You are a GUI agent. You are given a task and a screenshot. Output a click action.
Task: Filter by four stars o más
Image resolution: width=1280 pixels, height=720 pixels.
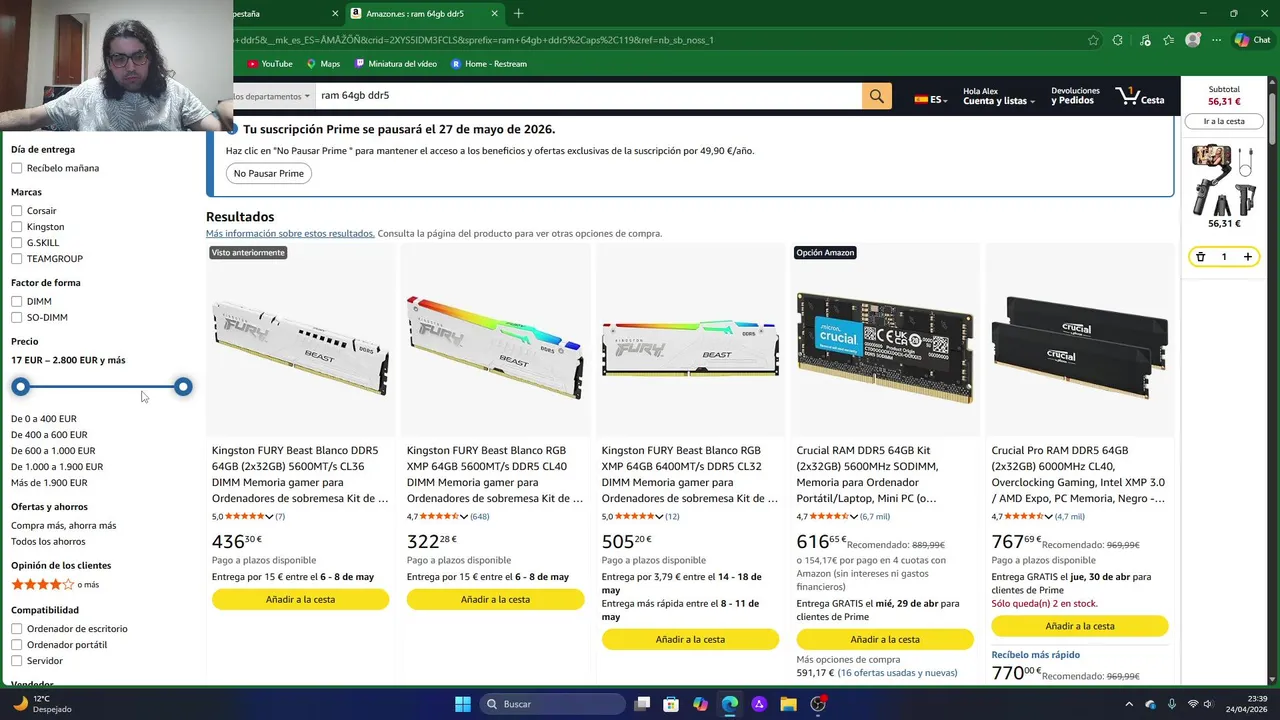pos(55,584)
